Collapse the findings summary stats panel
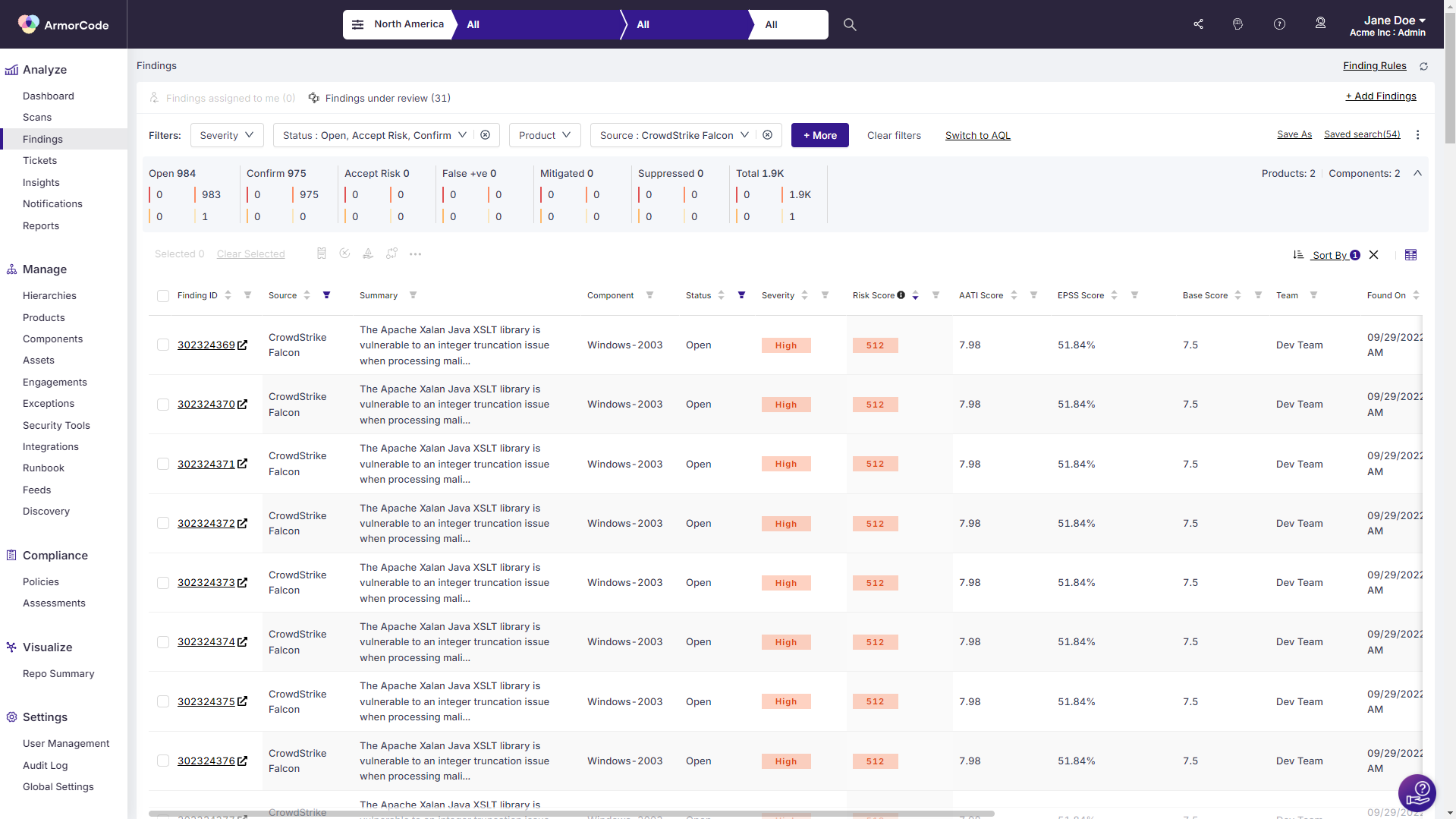 [x=1417, y=174]
